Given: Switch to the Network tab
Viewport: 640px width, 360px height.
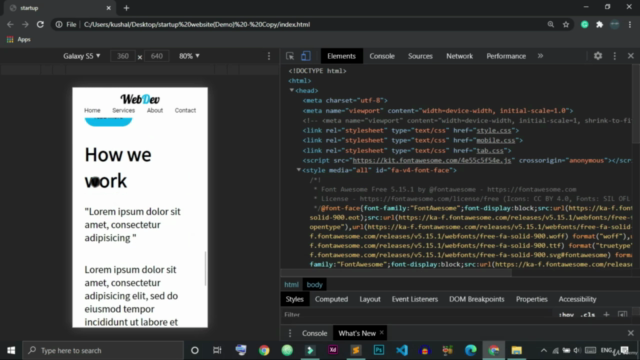Looking at the screenshot, I should (x=459, y=56).
